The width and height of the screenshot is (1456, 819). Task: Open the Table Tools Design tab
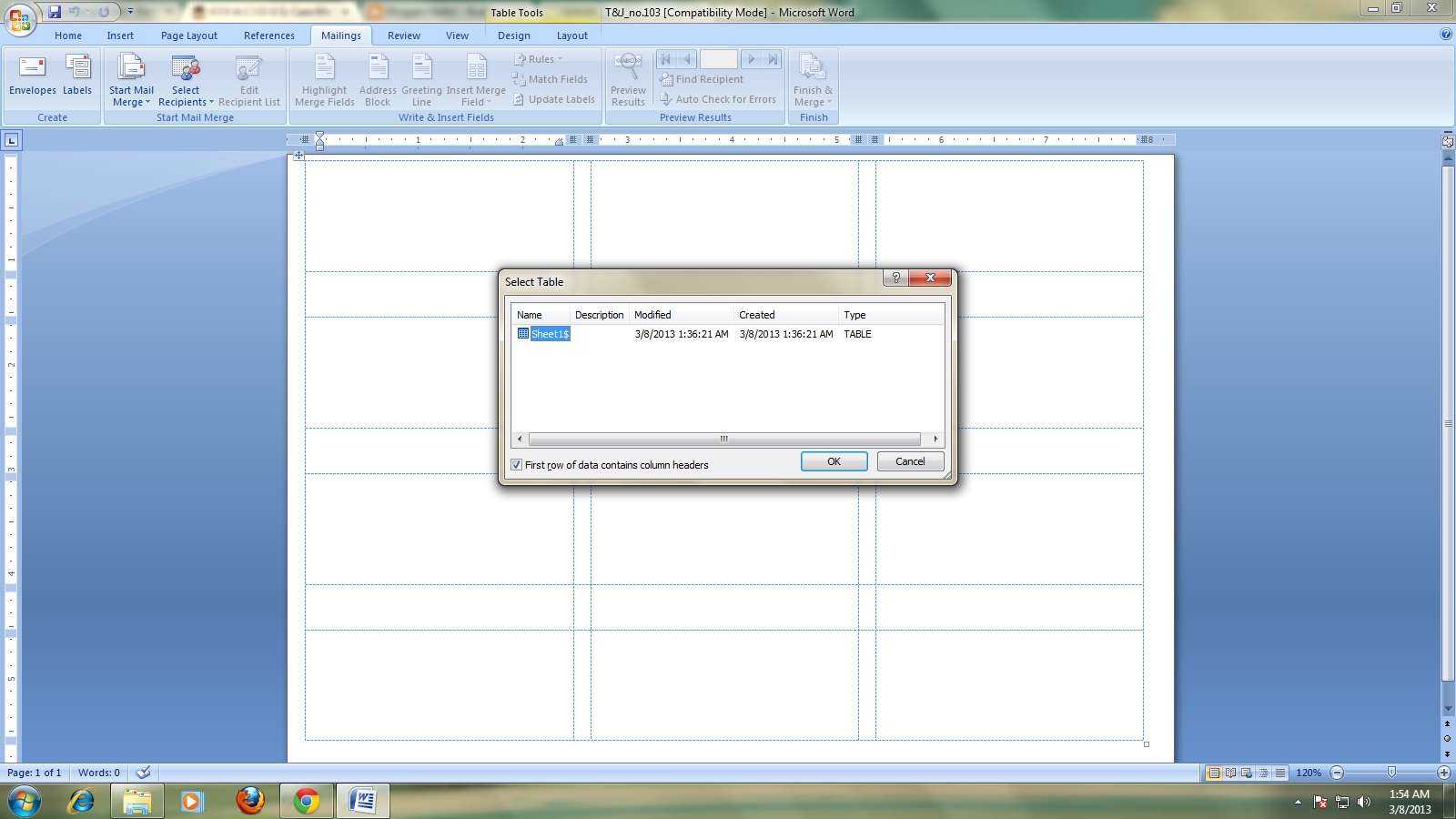(514, 35)
